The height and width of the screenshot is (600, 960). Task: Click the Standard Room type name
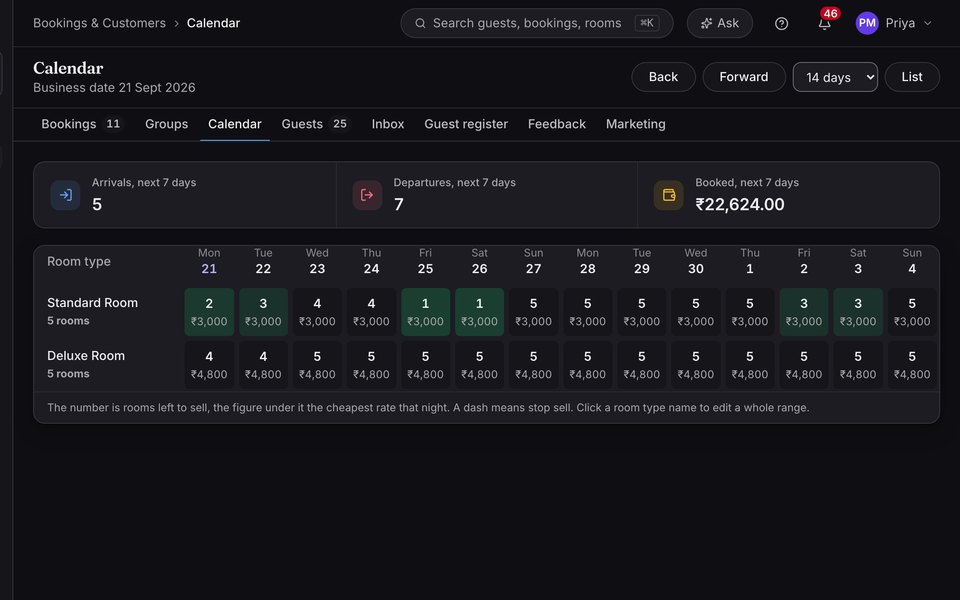92,302
